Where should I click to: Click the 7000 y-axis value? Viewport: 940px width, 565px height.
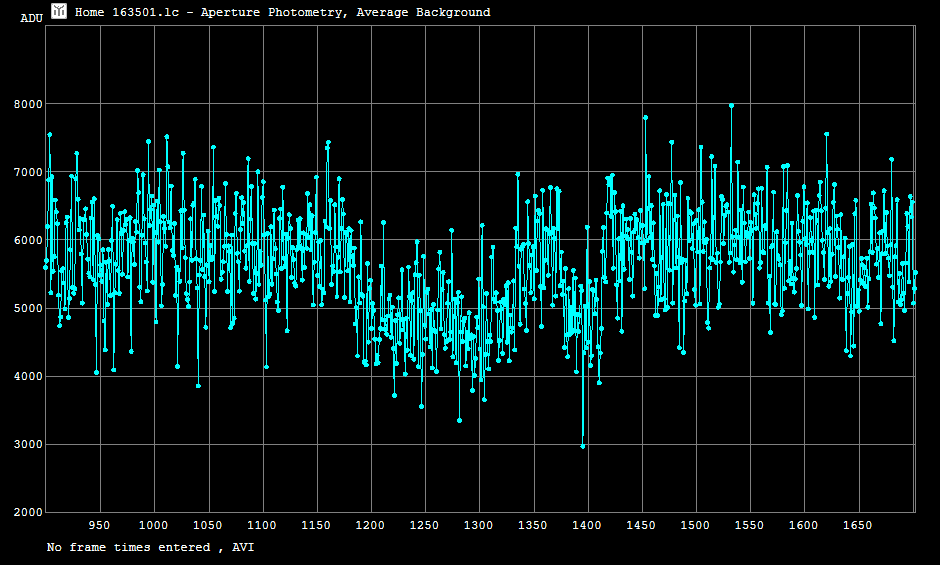click(29, 172)
